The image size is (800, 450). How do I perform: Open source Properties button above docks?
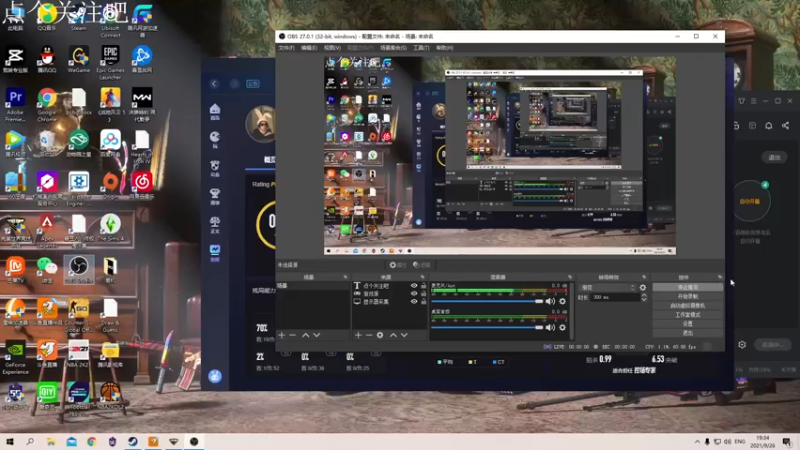(398, 265)
